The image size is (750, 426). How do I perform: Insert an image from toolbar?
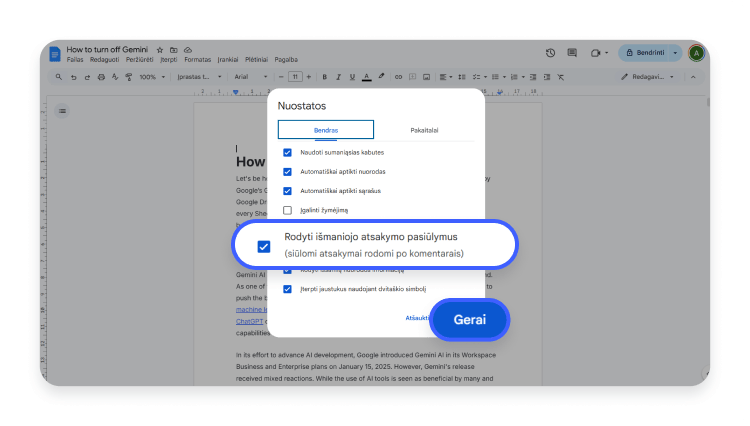tap(426, 77)
